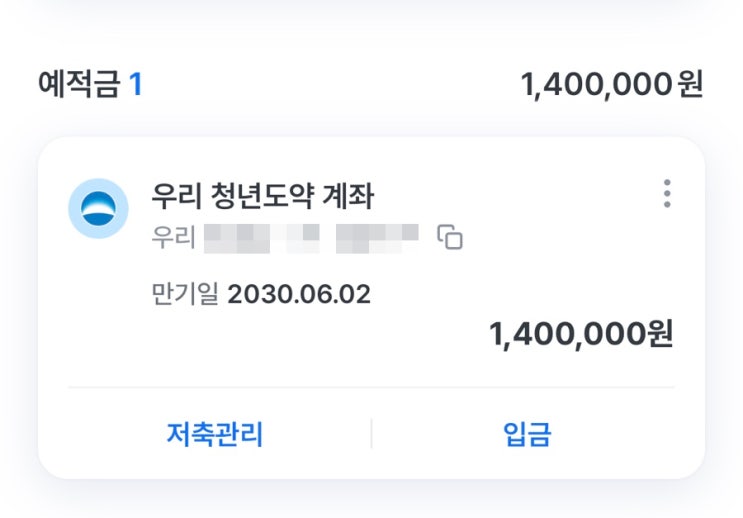The height and width of the screenshot is (518, 743).
Task: Tap the account balance 1,400,000원 in card
Action: tap(580, 334)
